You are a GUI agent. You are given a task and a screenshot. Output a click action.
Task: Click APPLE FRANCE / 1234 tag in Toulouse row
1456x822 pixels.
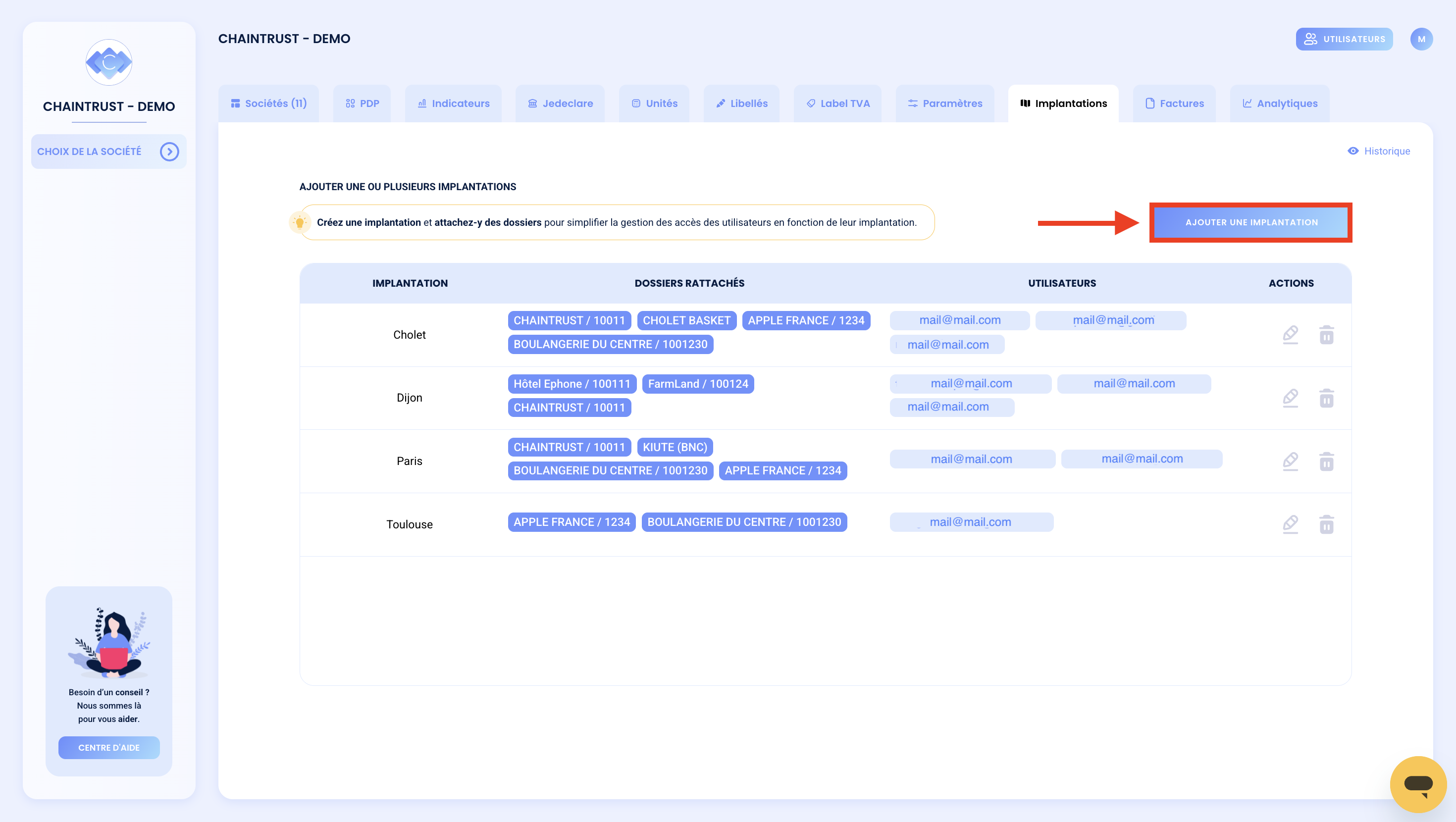[x=572, y=522]
